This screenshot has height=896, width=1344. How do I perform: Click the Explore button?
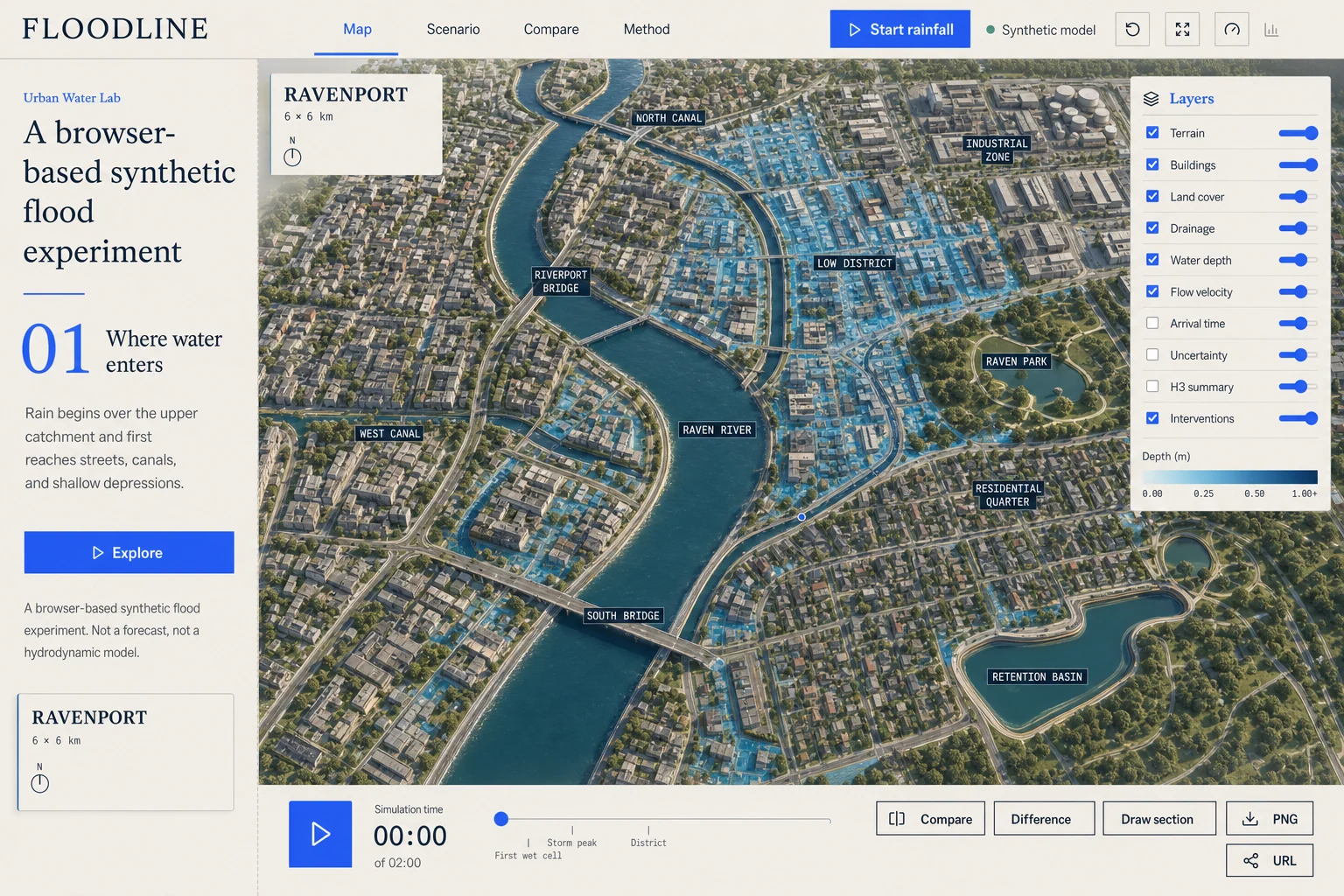pos(129,552)
